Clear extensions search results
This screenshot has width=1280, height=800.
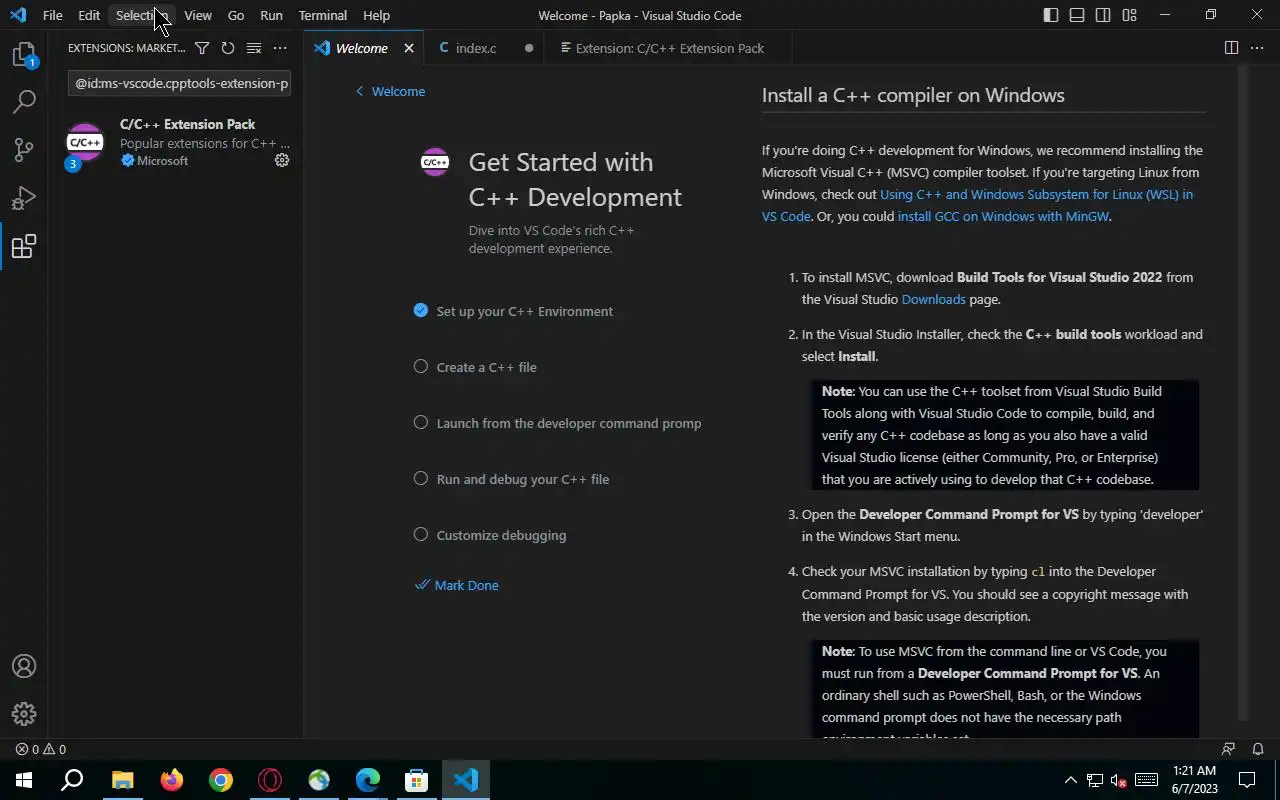(x=254, y=48)
